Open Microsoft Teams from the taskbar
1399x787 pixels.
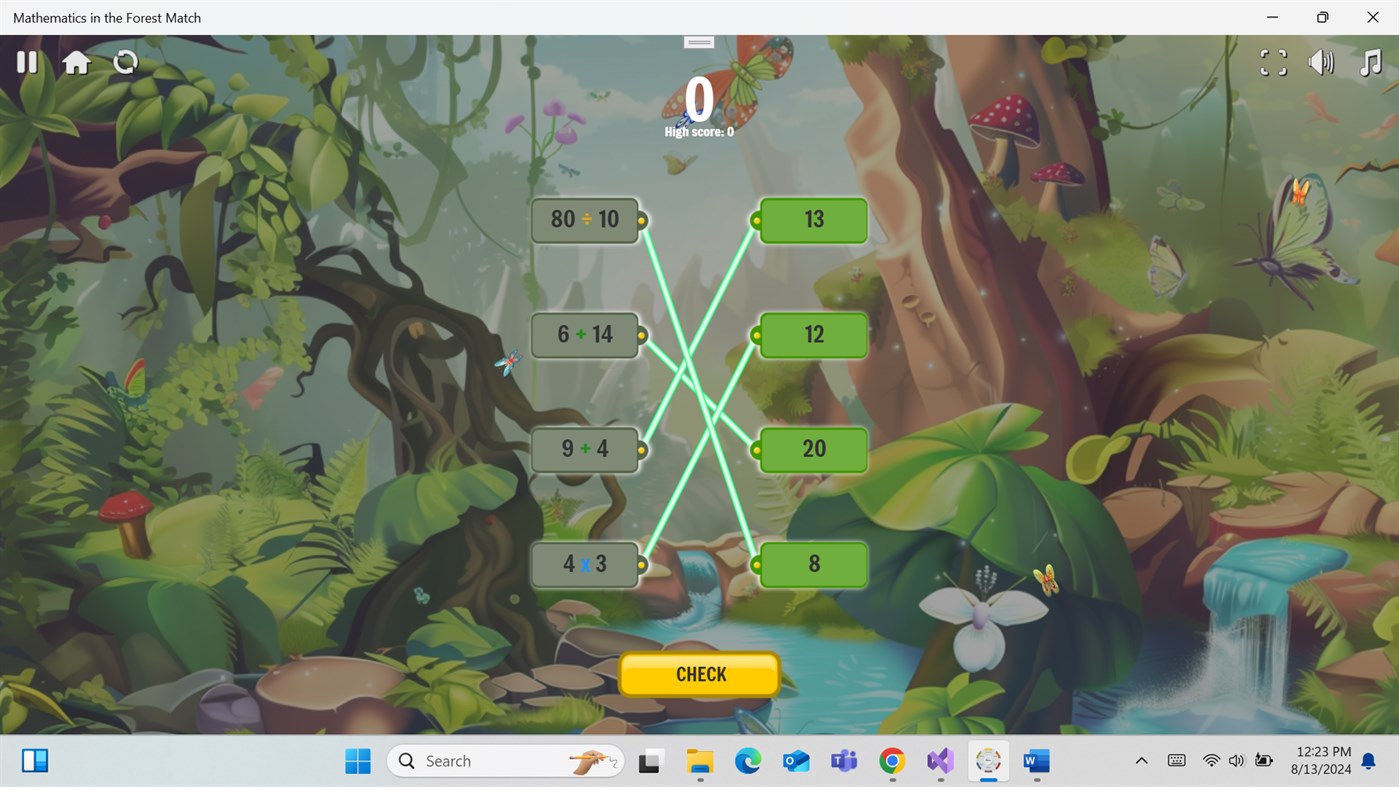[844, 761]
